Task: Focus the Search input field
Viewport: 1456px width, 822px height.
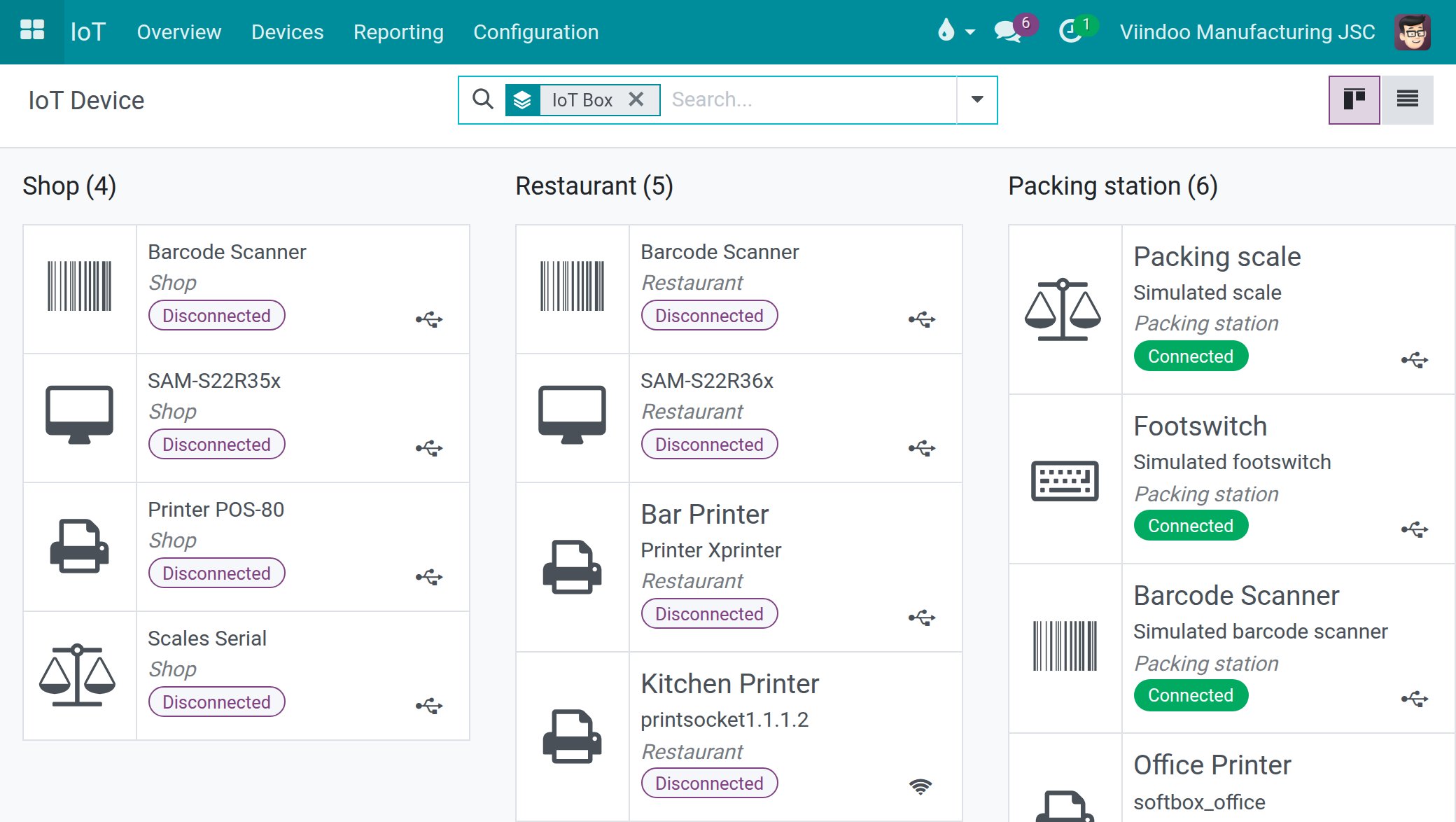Action: coord(812,99)
